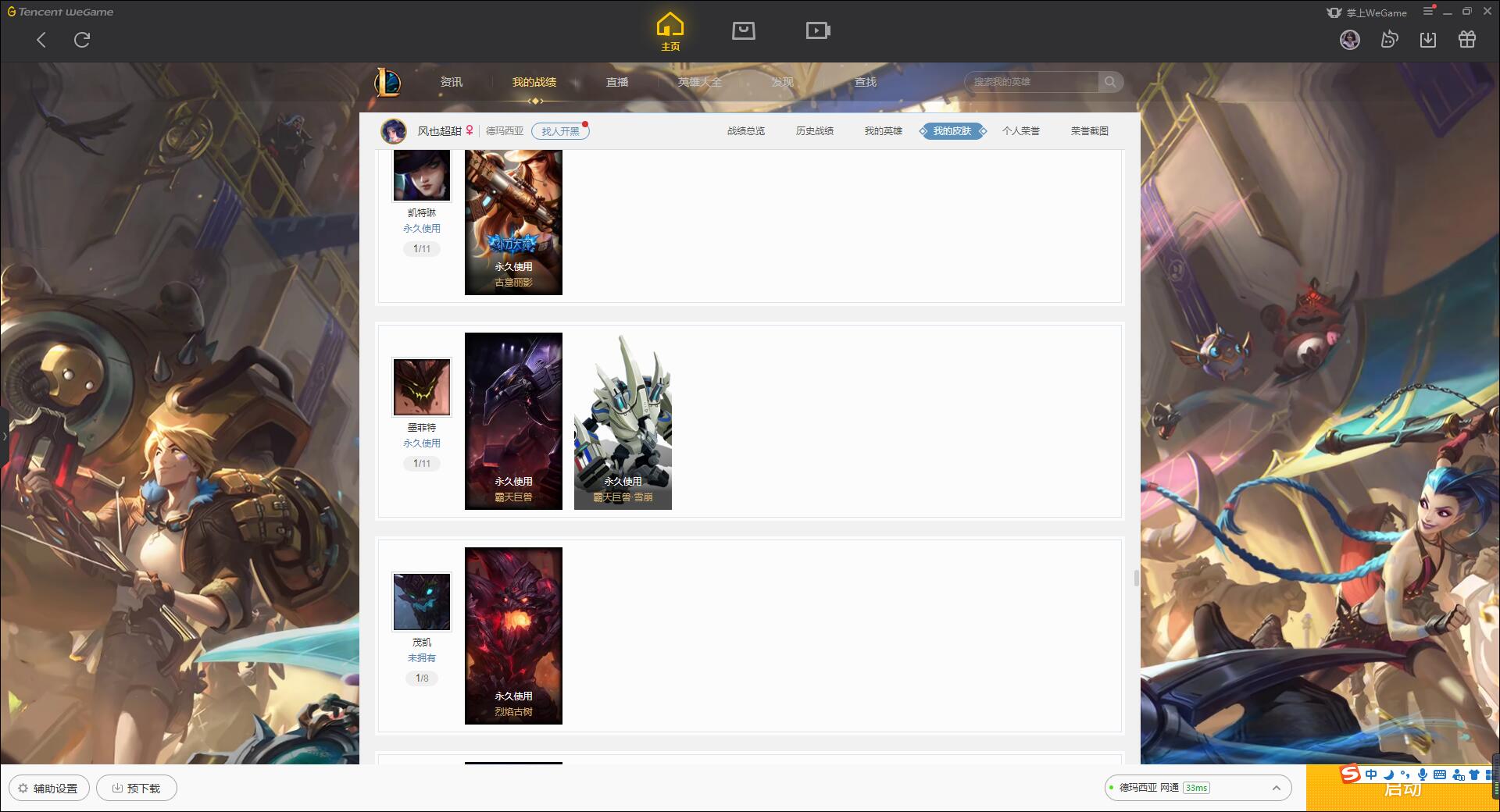The width and height of the screenshot is (1500, 812).
Task: Open the 主页 home icon
Action: pyautogui.click(x=670, y=32)
